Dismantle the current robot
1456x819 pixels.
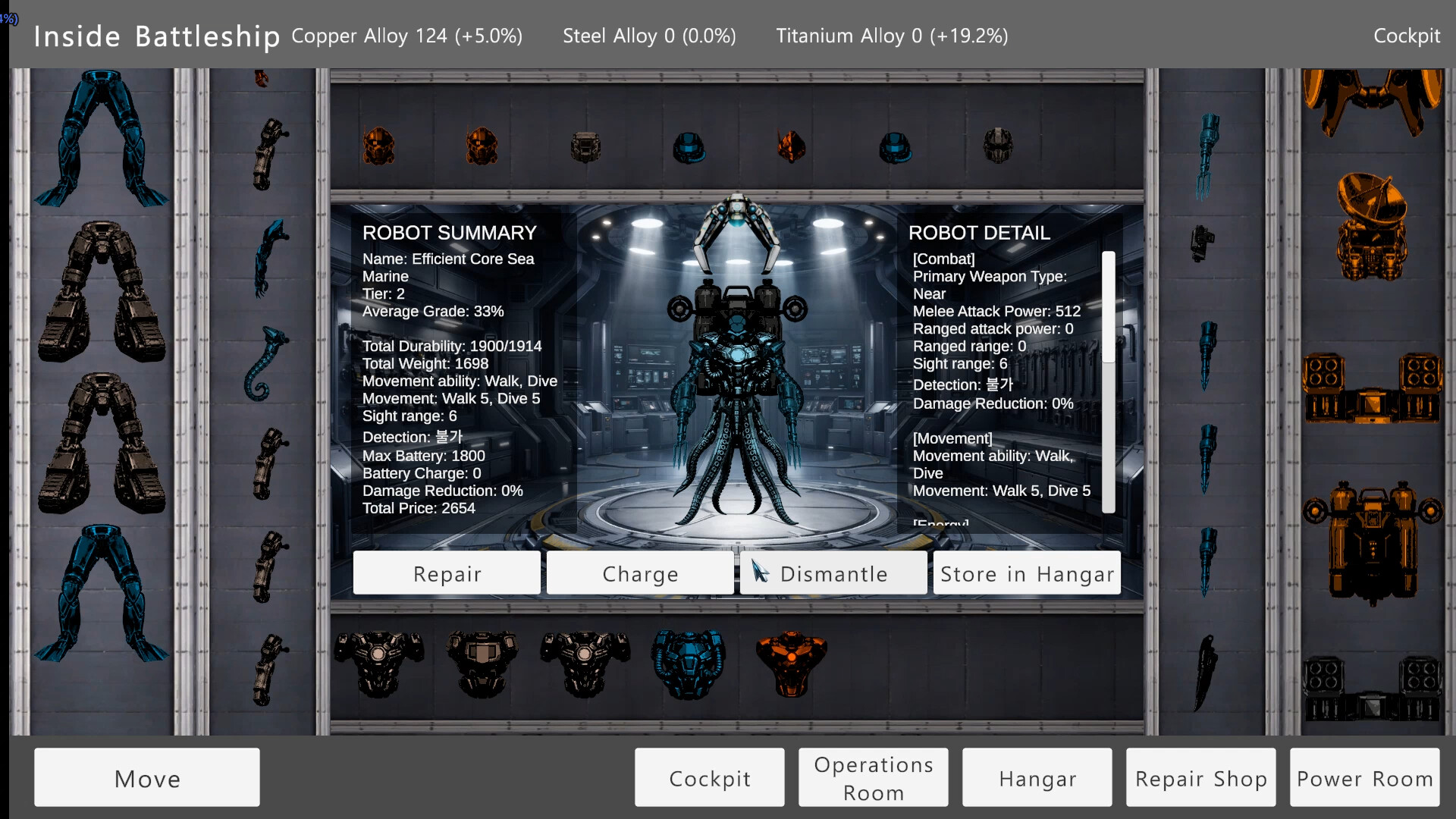tap(833, 573)
